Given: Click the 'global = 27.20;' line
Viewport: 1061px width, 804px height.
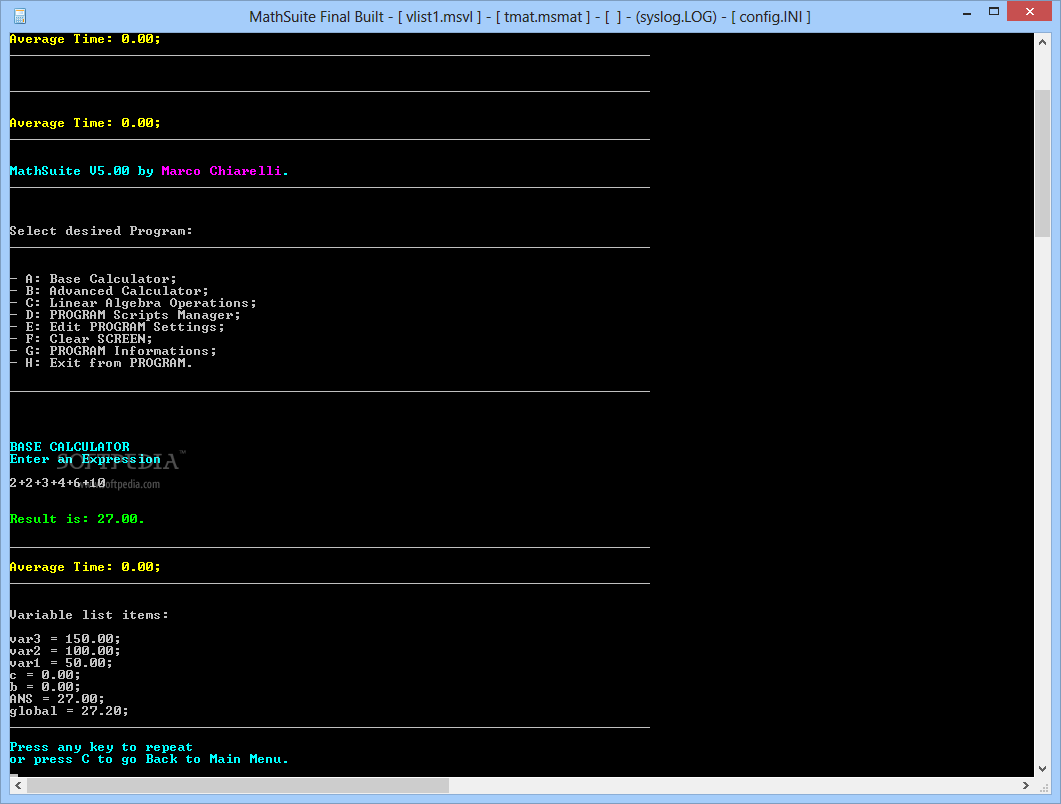Looking at the screenshot, I should pos(69,711).
